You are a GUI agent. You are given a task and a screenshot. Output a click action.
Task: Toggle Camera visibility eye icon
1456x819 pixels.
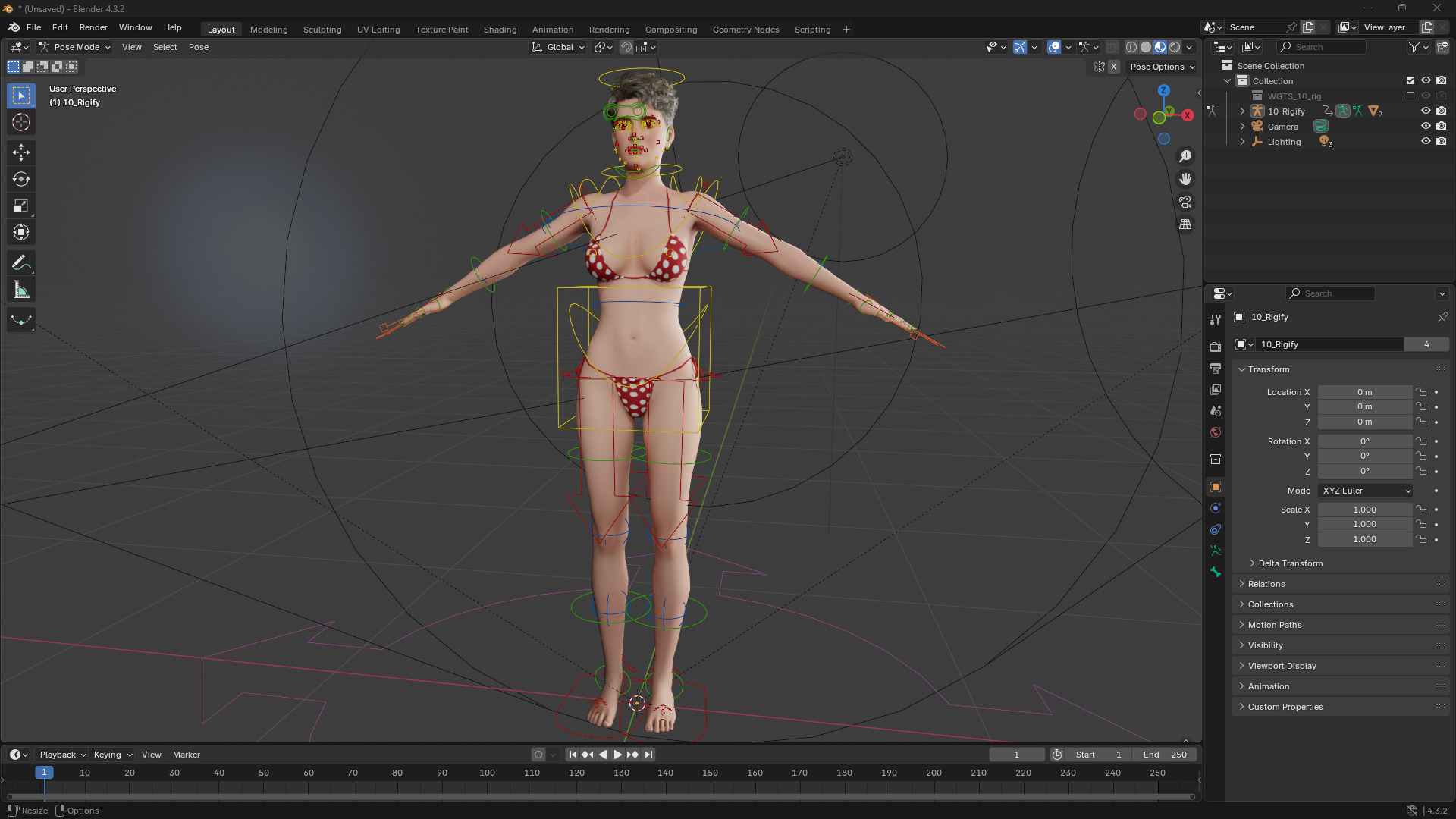coord(1426,126)
